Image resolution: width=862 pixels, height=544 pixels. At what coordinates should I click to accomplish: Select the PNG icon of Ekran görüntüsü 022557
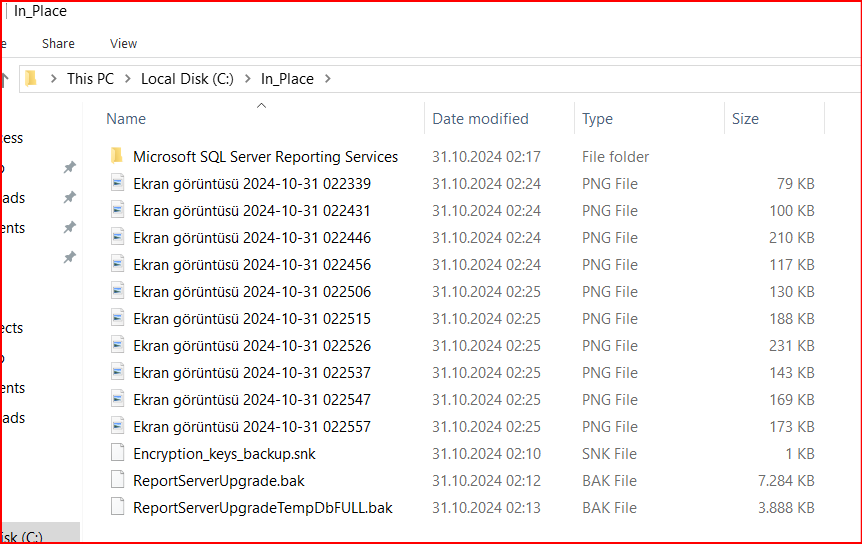click(118, 426)
